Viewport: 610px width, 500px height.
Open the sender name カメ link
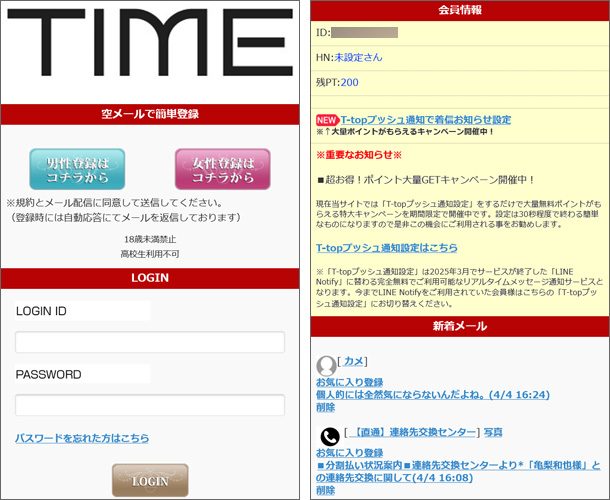tap(354, 359)
